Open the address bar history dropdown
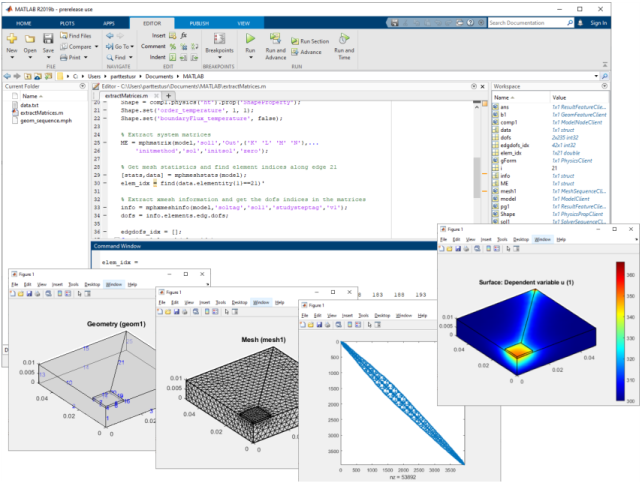 (596, 76)
